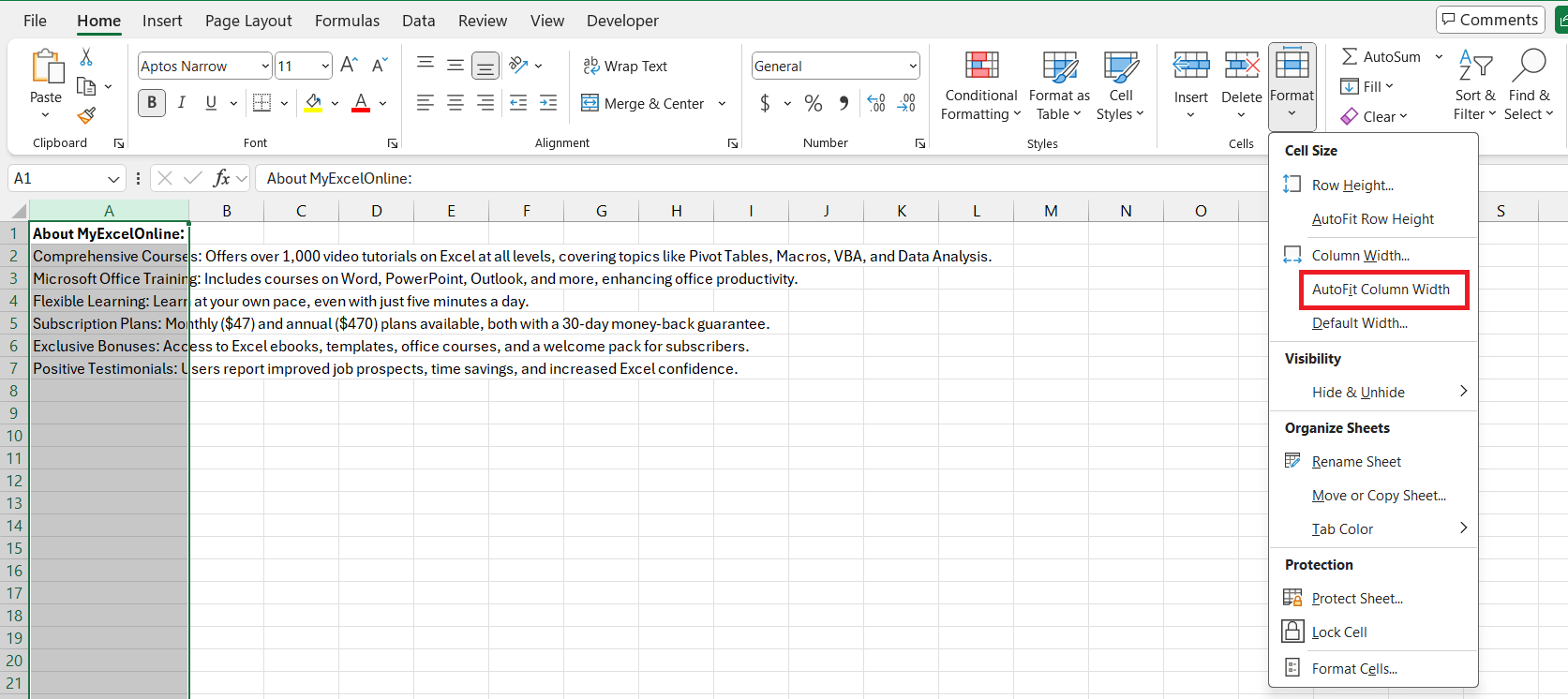Image resolution: width=1568 pixels, height=699 pixels.
Task: Open Alignment settings dialog launcher
Action: (733, 143)
